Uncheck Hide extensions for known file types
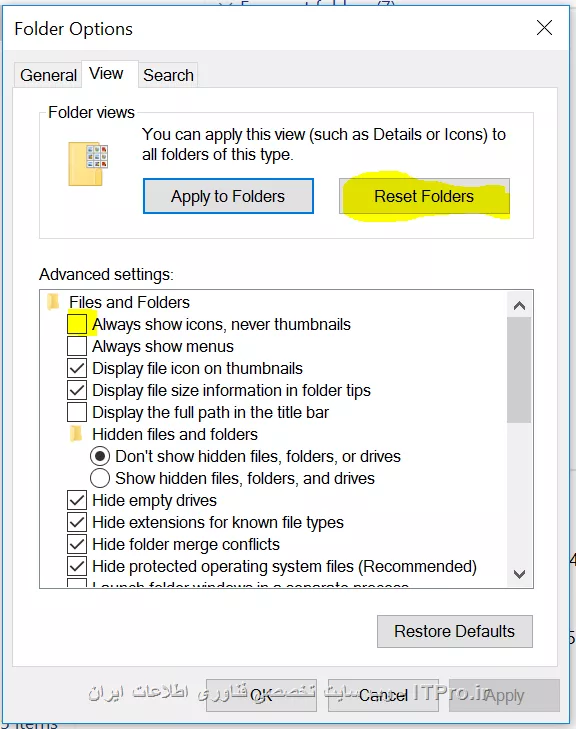 point(77,522)
